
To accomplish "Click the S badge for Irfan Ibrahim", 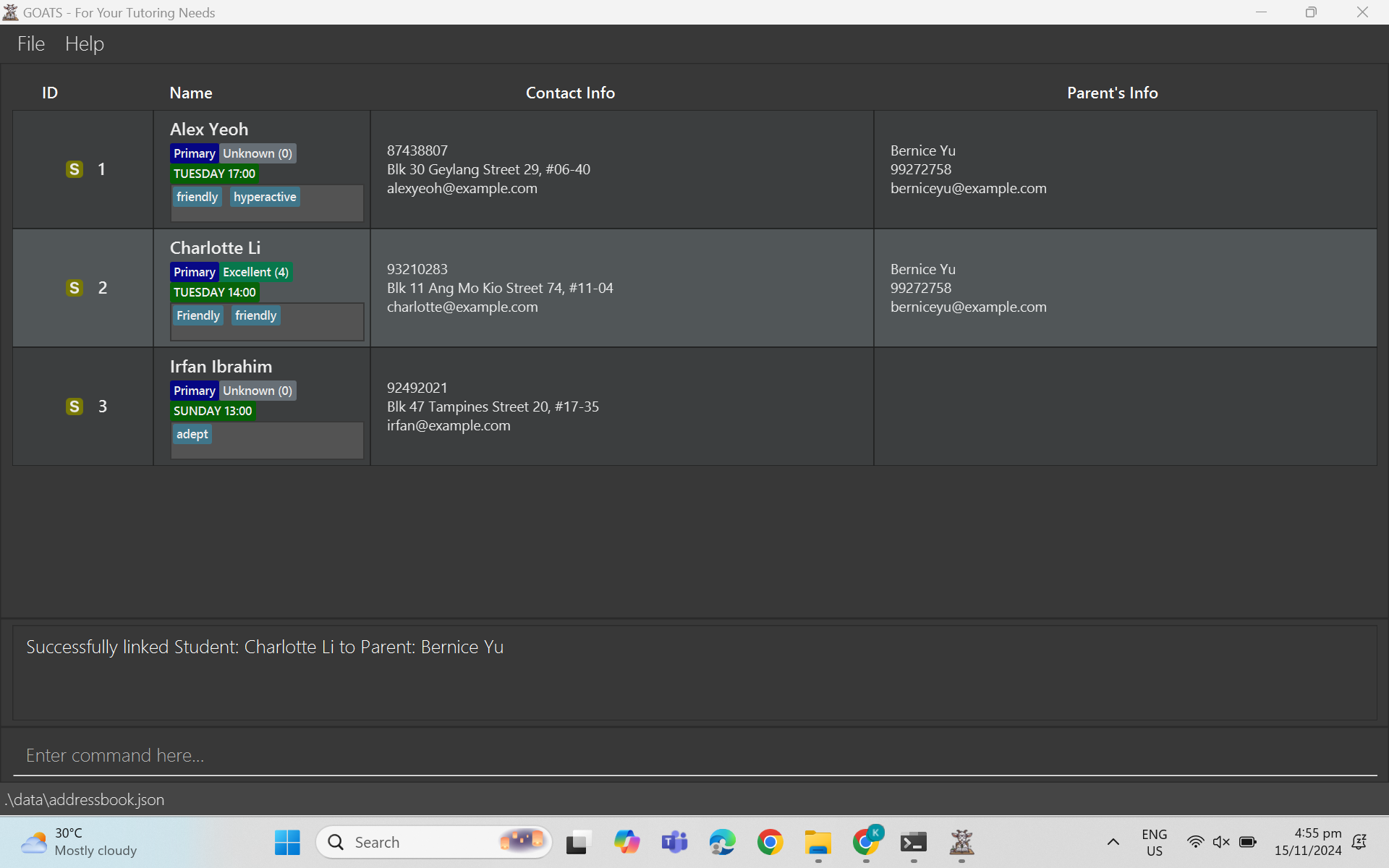I will pos(74,407).
